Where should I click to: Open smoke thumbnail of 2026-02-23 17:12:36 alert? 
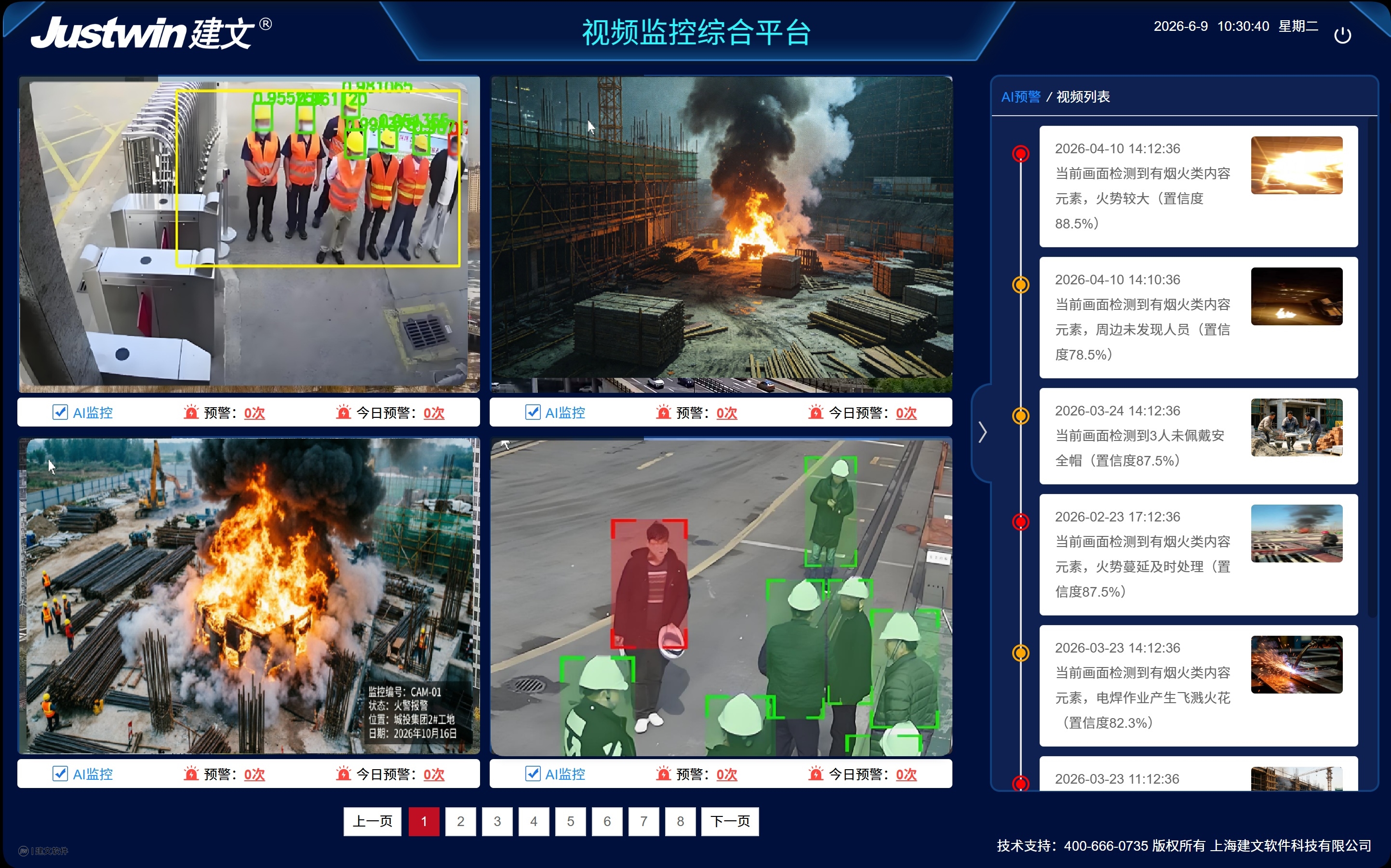click(1296, 534)
